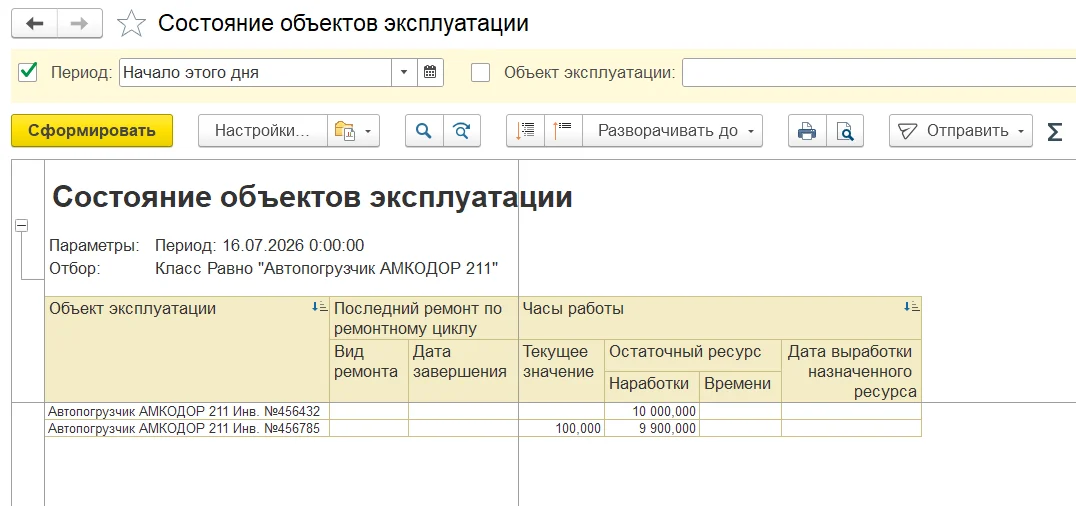Sort by Часы работы column sort icon

pos(911,307)
